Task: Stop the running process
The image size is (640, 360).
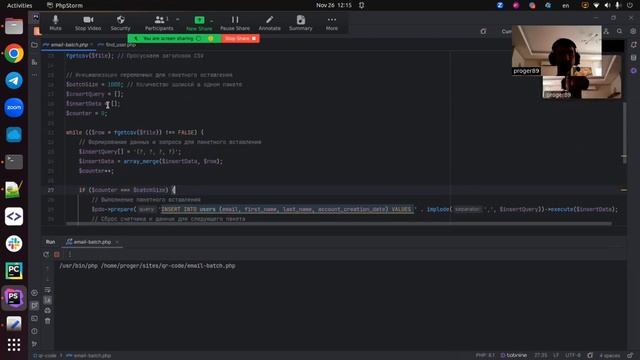Action: tap(57, 254)
